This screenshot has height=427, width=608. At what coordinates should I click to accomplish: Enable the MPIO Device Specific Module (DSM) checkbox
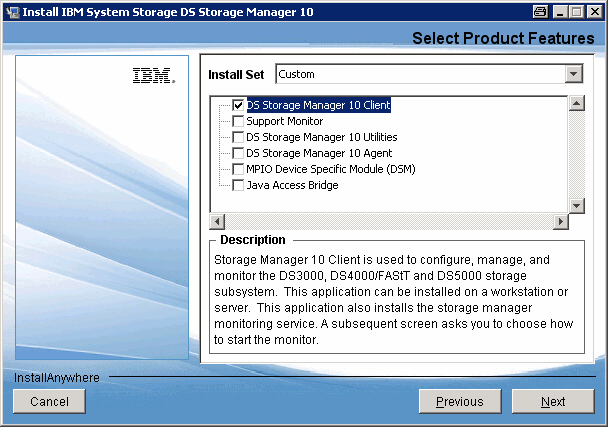[x=238, y=169]
